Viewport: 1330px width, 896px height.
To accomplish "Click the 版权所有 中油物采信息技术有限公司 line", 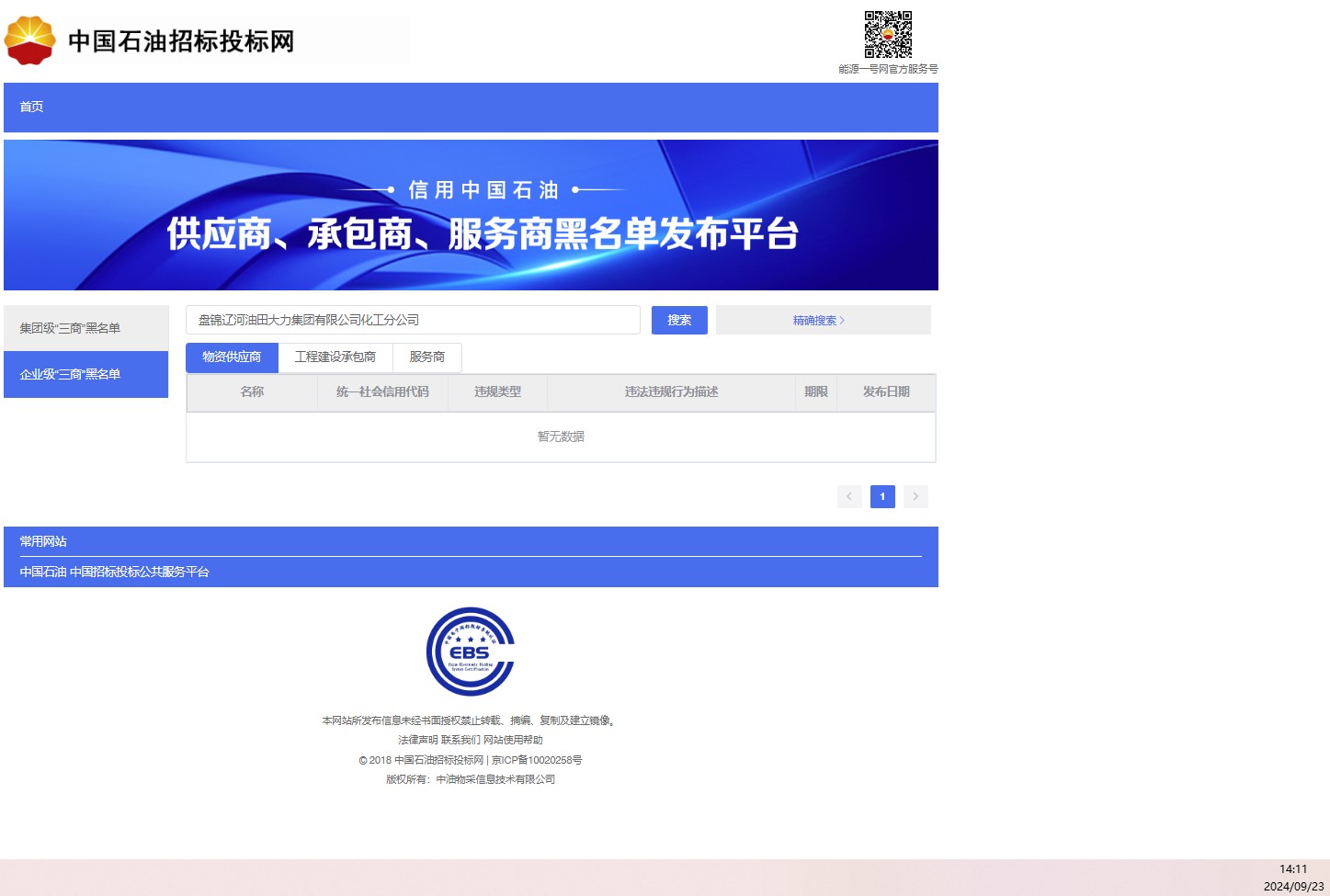I will (471, 779).
